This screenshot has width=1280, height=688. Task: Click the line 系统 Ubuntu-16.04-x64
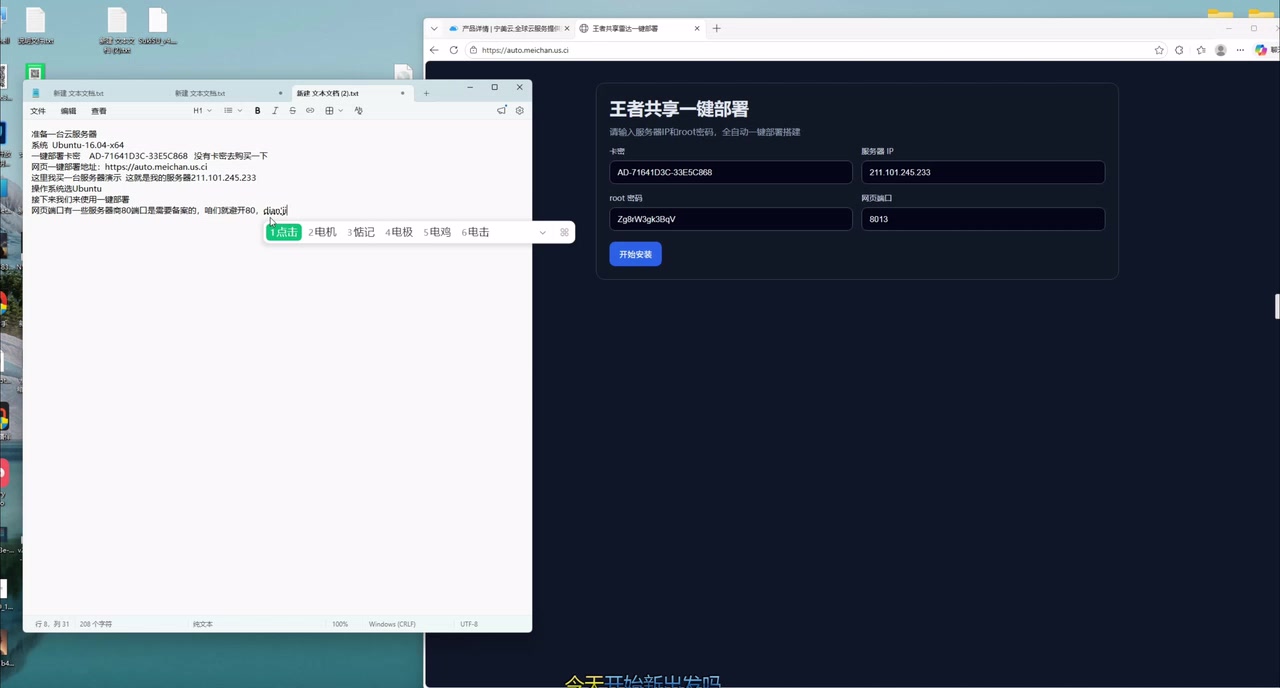[77, 145]
